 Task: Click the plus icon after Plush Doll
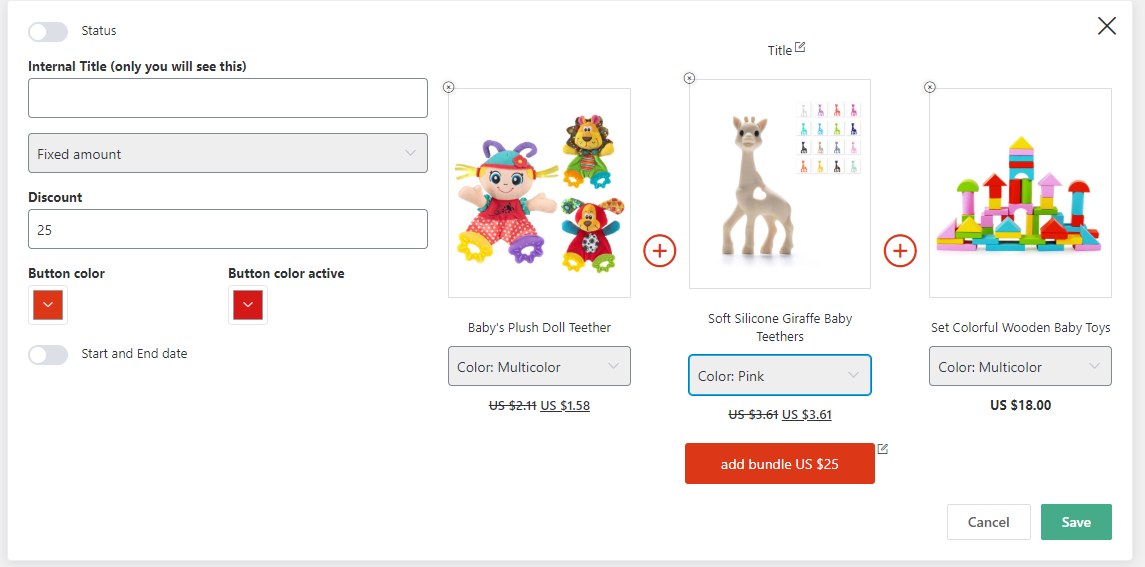660,250
